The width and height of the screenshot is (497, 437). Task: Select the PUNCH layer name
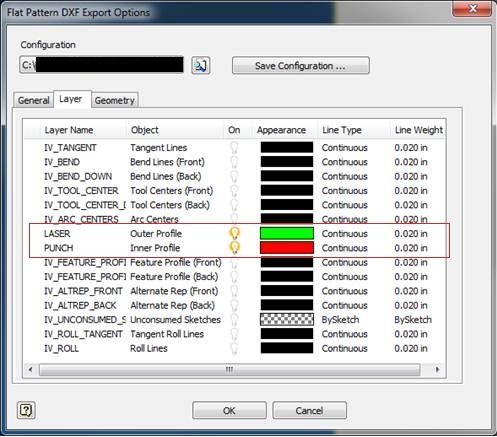pyautogui.click(x=59, y=248)
